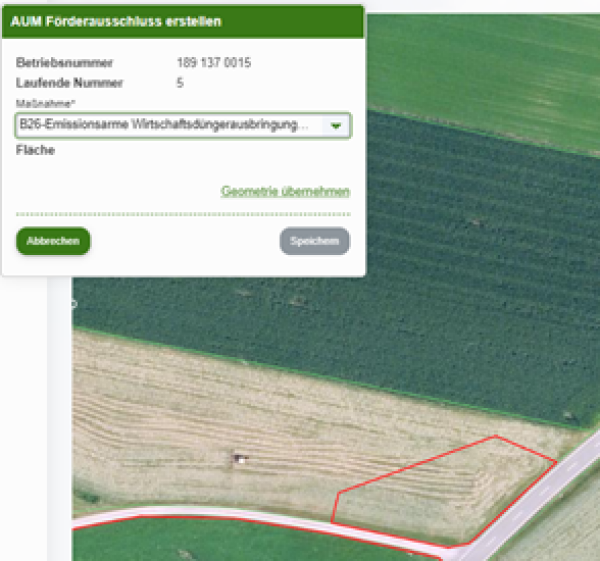Click the Laufende Nummer label
Viewport: 600px width, 561px height.
pyautogui.click(x=69, y=83)
